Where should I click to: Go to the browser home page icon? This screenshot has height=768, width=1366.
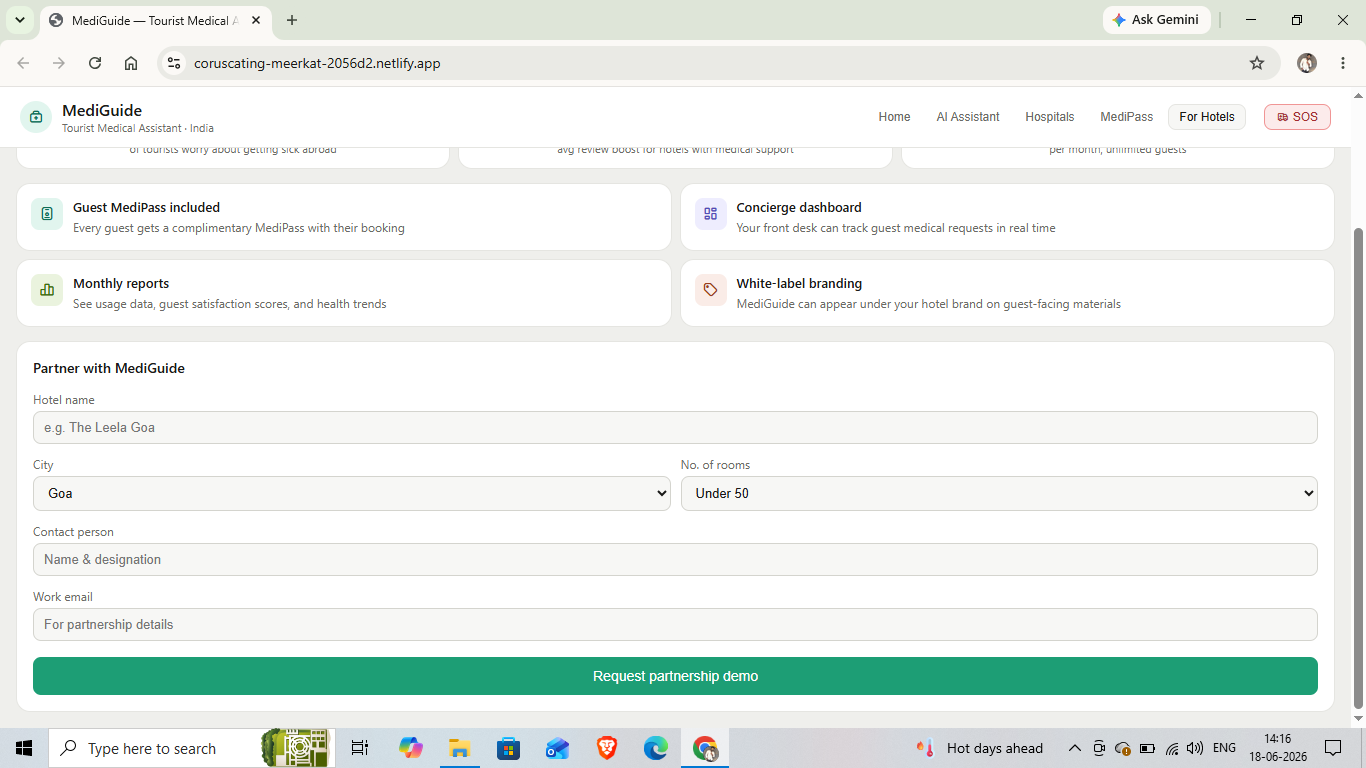[131, 63]
